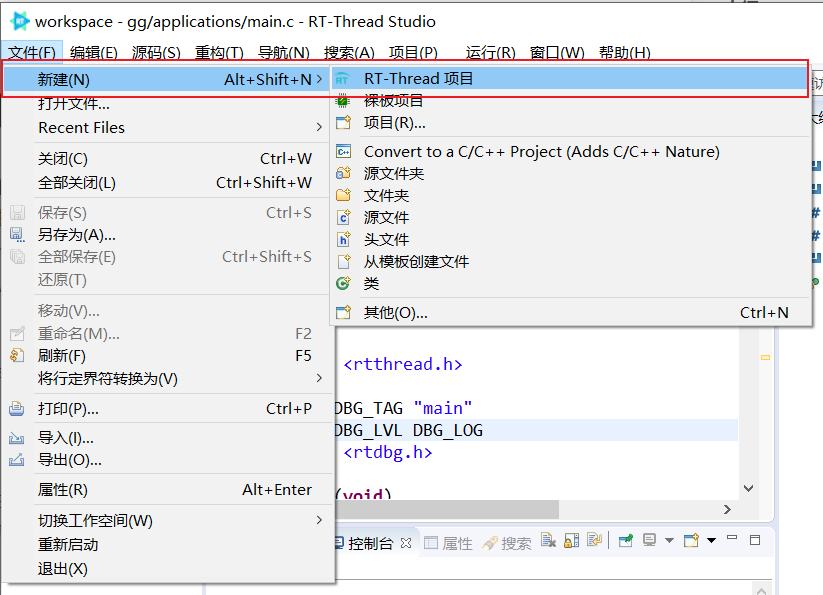The width and height of the screenshot is (823, 595).
Task: Choose 重新启动 menu entry
Action: 167,544
